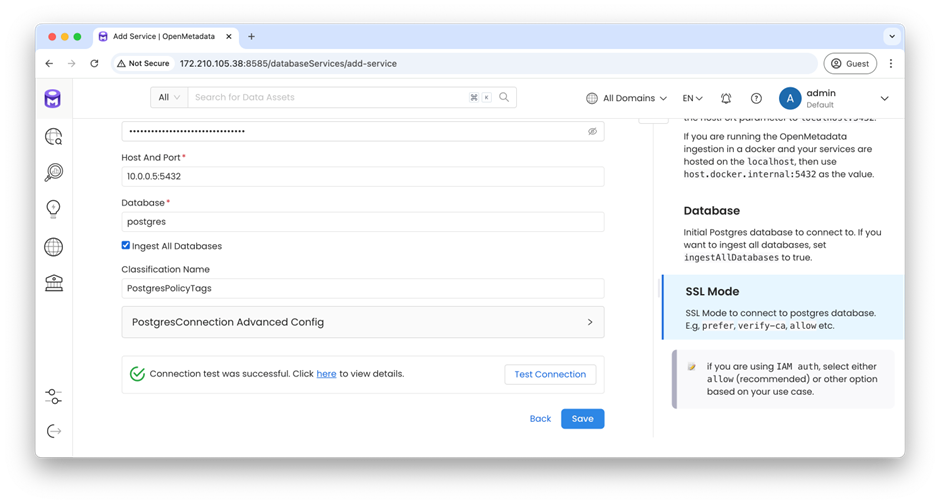Open the Settings sliders icon in the sidebar
This screenshot has width=940, height=504.
click(53, 396)
